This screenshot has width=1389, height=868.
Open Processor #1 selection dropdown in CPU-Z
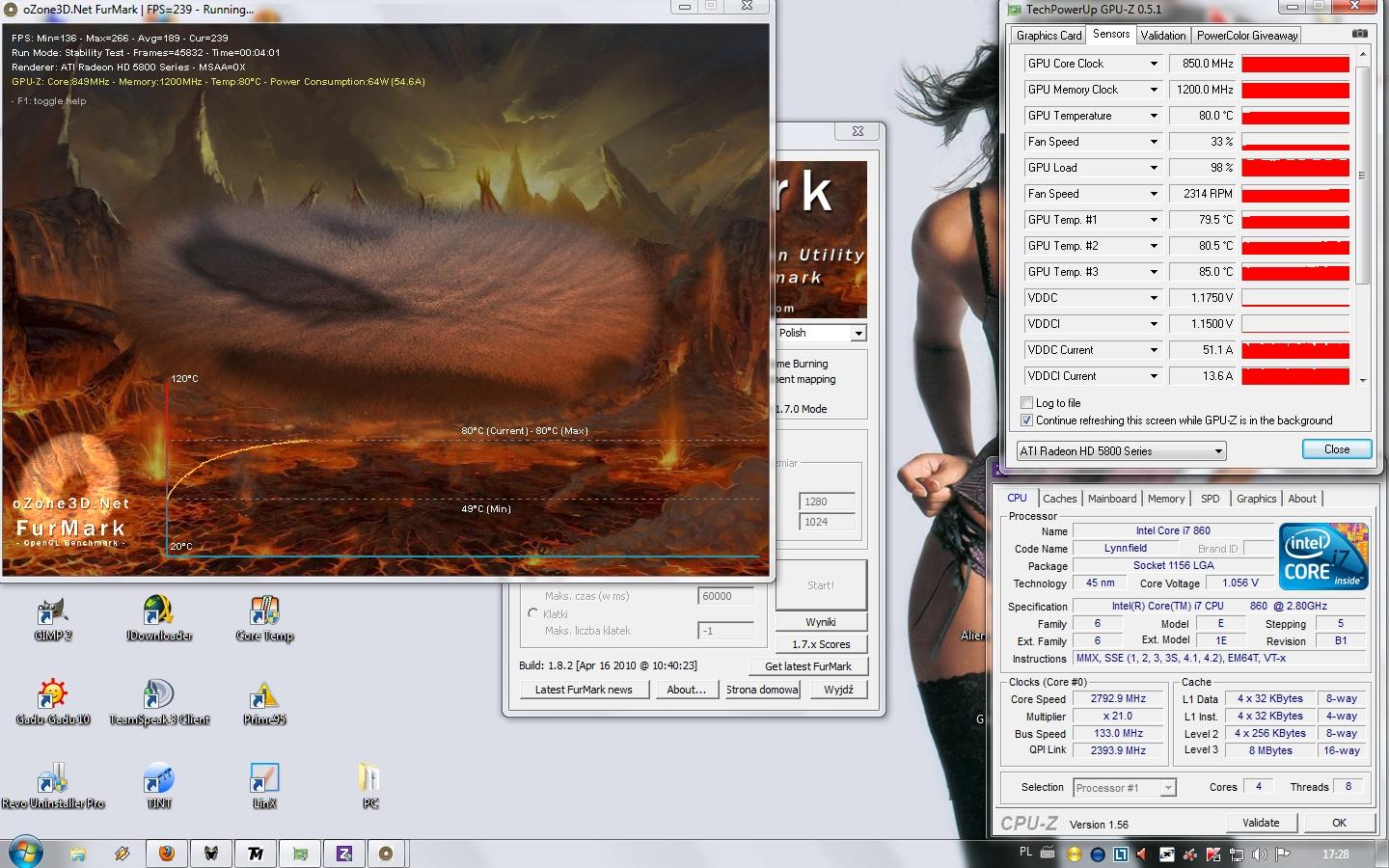(x=1124, y=788)
